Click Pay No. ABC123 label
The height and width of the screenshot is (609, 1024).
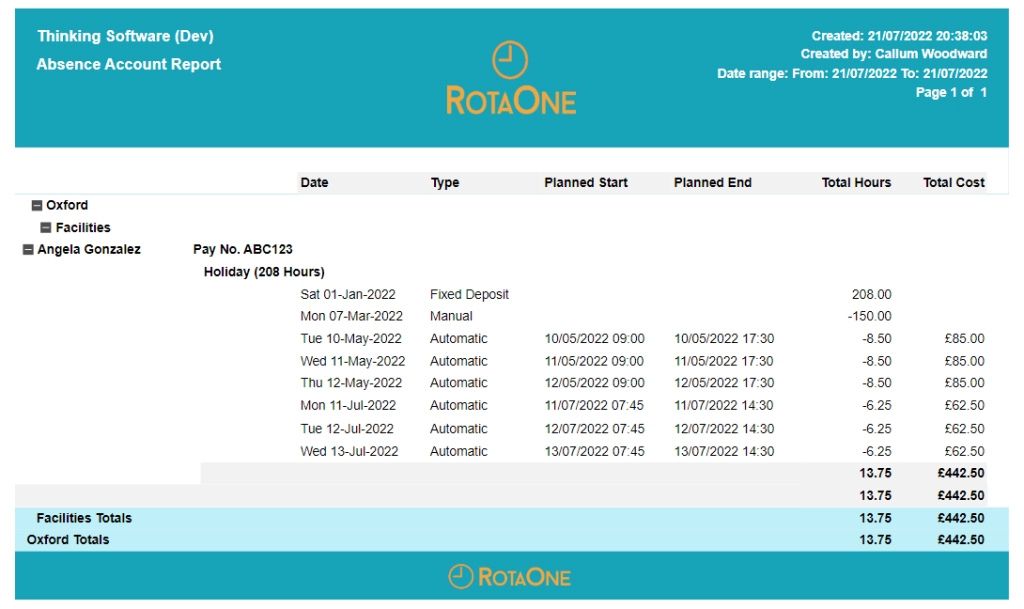coord(242,250)
